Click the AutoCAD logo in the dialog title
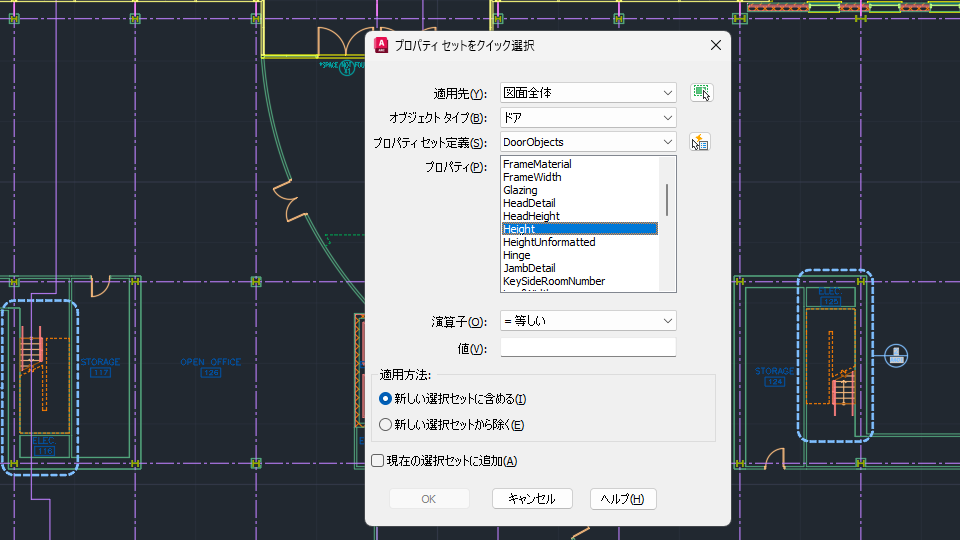 tap(381, 45)
